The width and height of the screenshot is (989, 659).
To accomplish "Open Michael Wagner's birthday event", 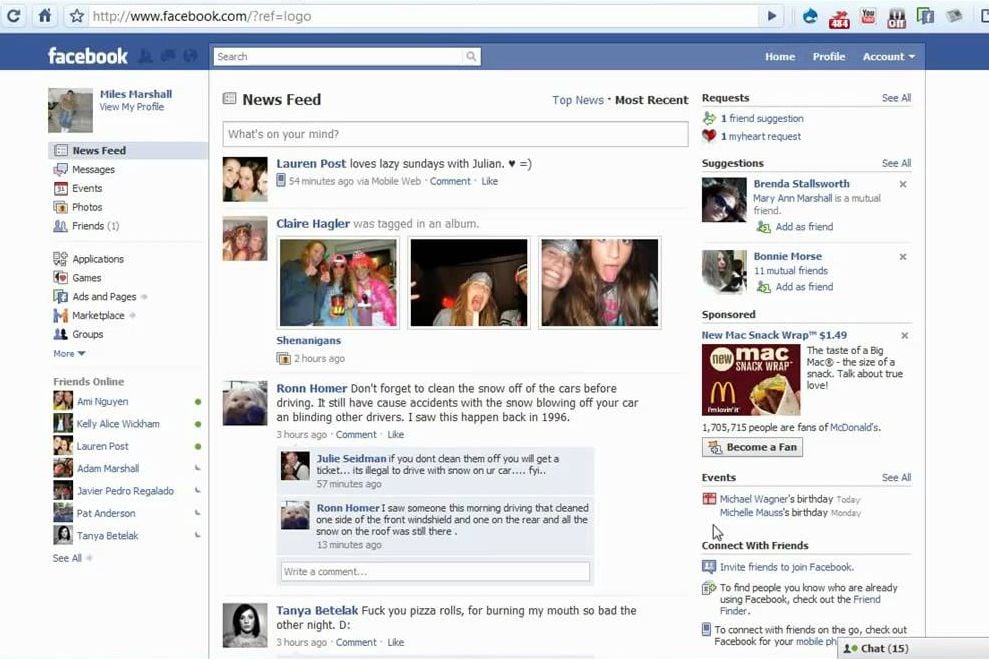I will click(776, 499).
